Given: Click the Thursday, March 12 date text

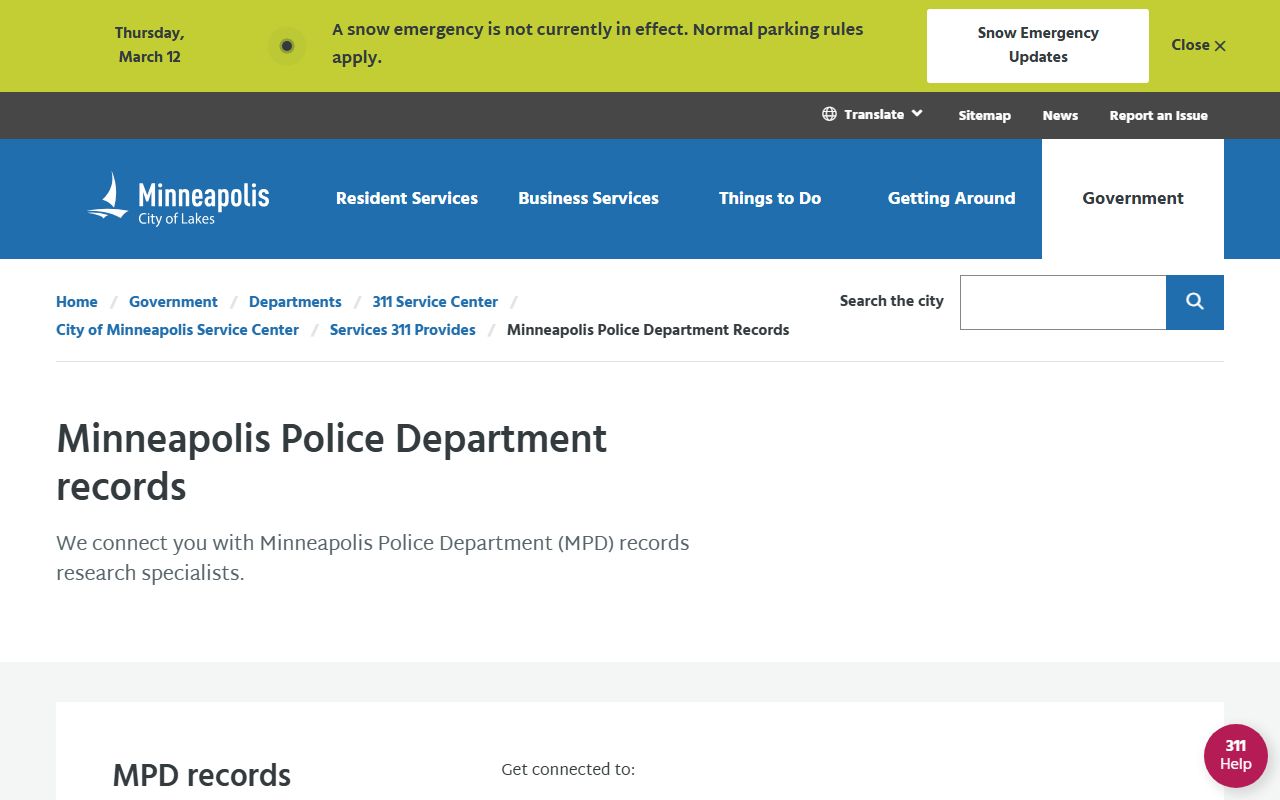Looking at the screenshot, I should (150, 45).
